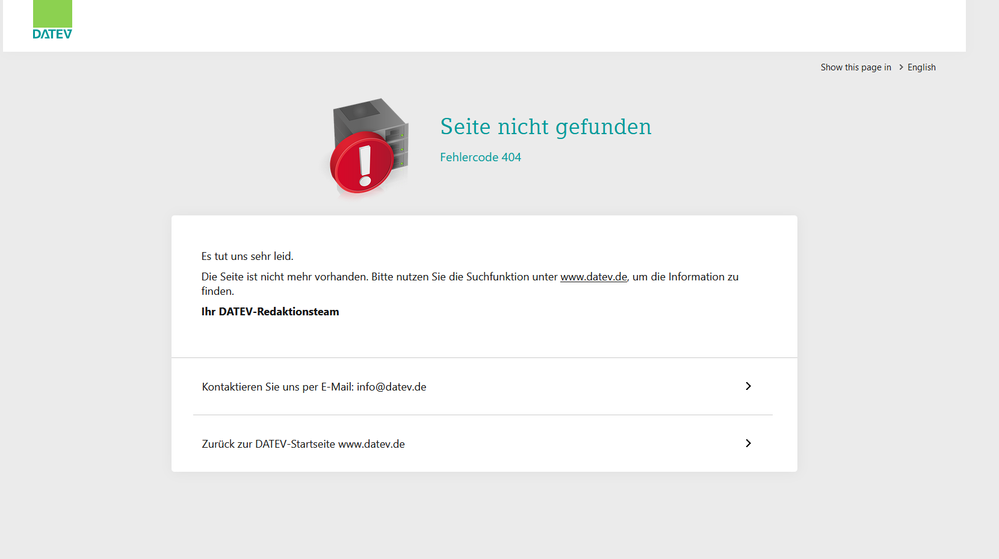999x559 pixels.
Task: Click the arrow on the email contact row
Action: [748, 386]
